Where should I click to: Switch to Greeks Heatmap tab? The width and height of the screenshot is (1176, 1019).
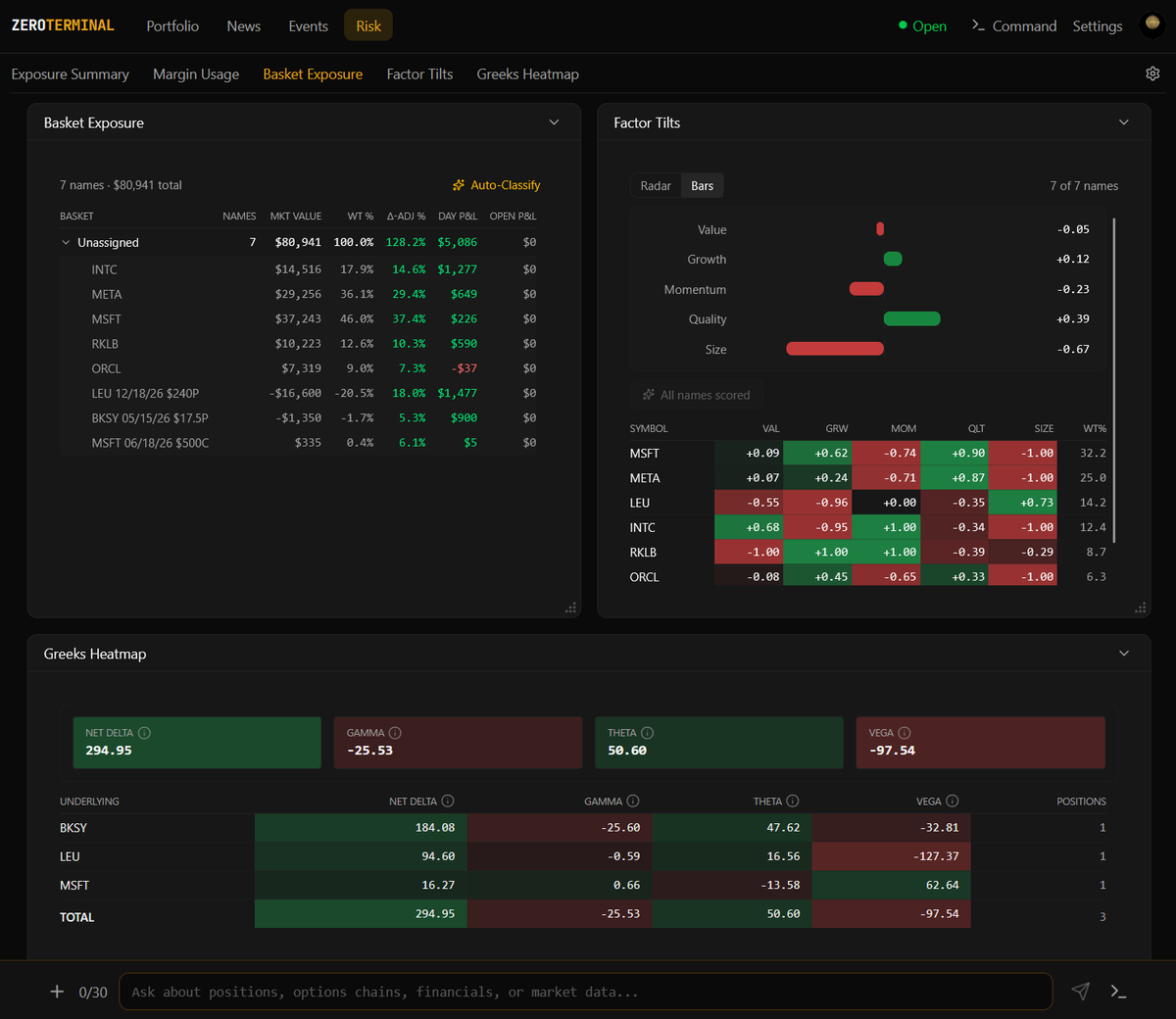(528, 74)
